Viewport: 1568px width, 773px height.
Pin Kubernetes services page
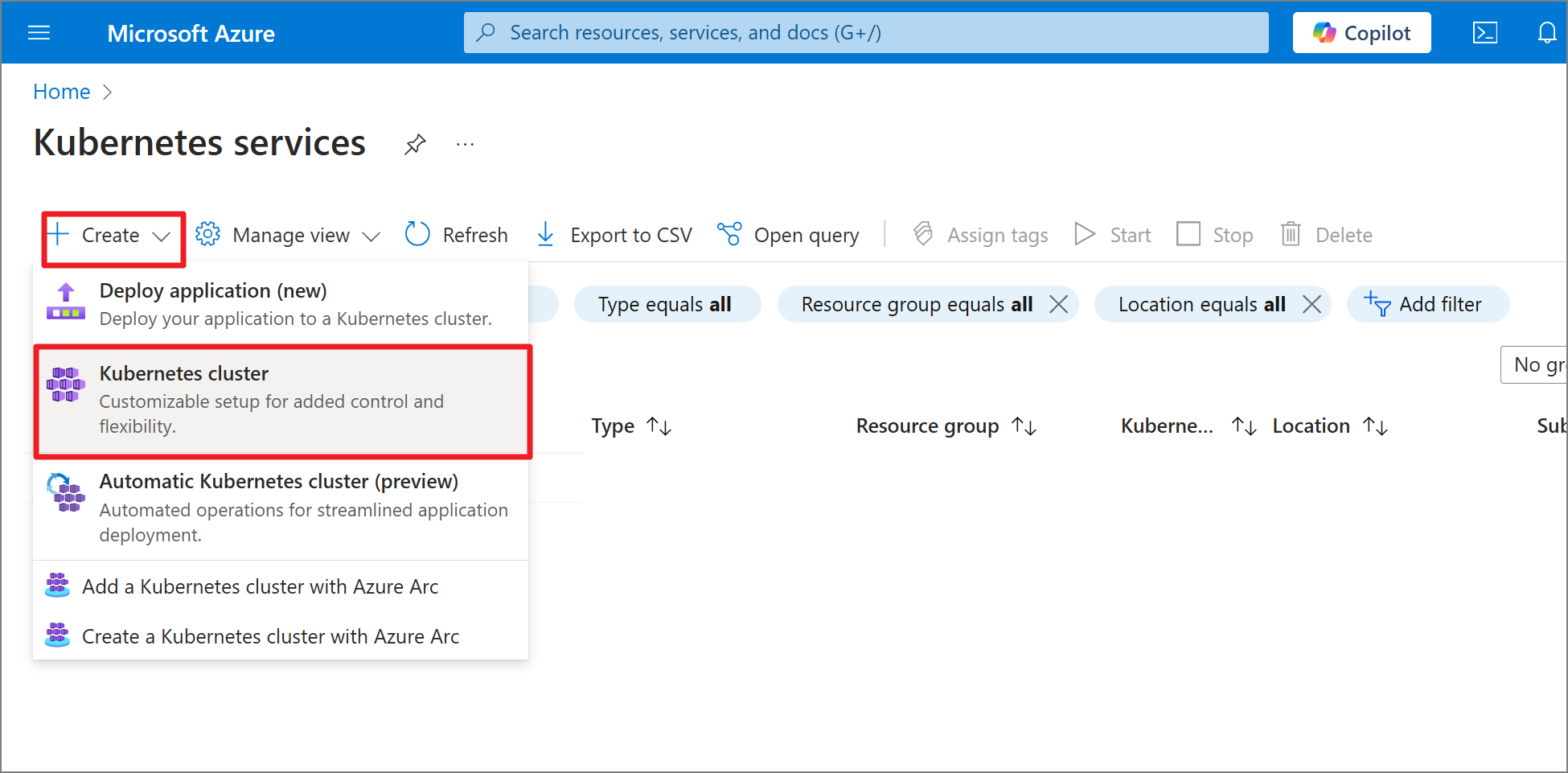tap(415, 145)
